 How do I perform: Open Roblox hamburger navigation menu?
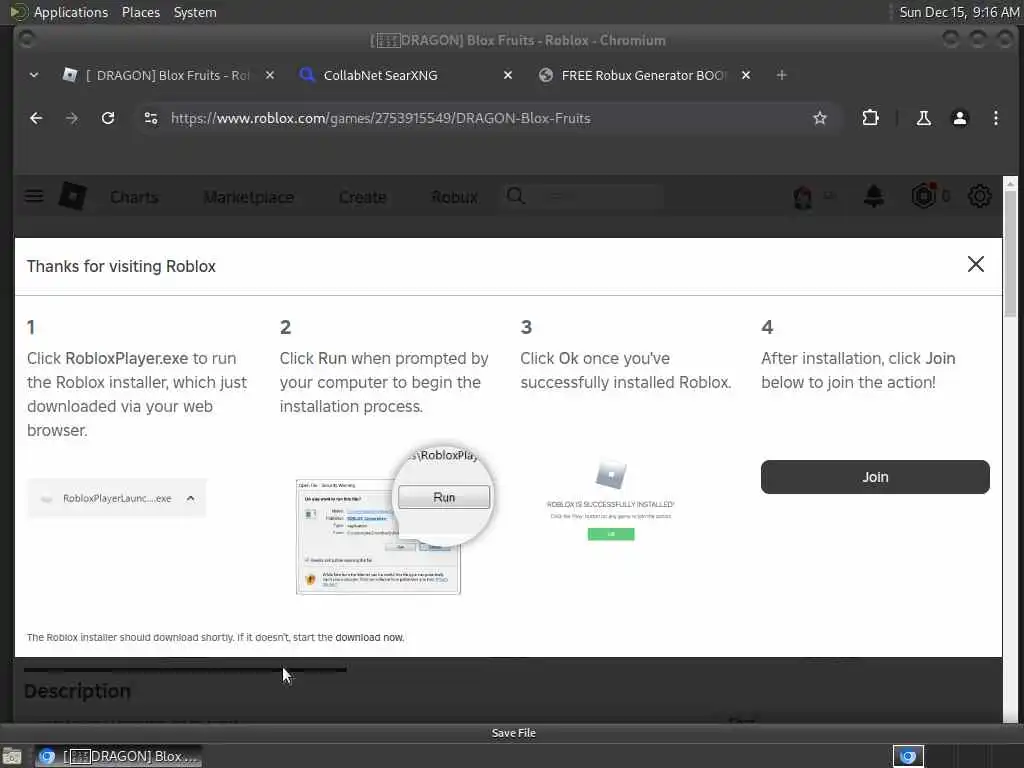click(x=34, y=196)
